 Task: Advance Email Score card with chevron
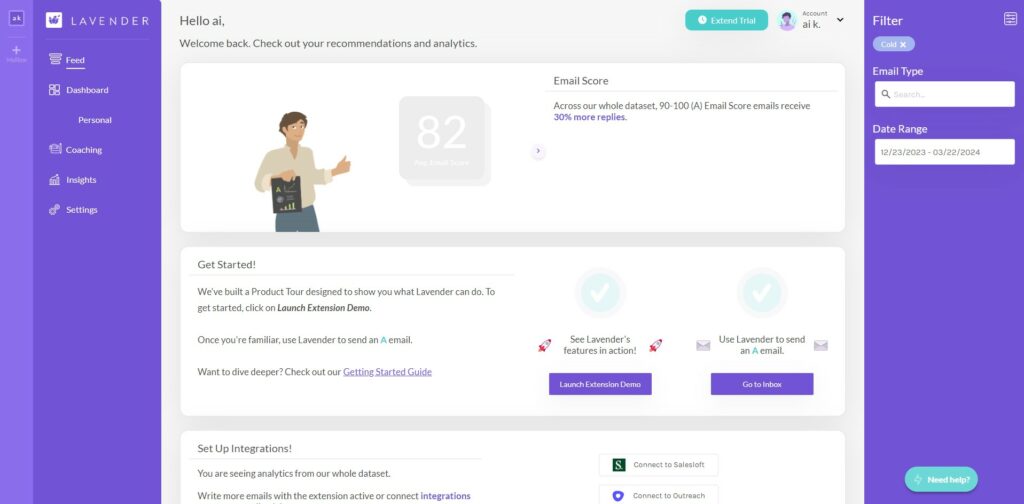click(x=538, y=151)
